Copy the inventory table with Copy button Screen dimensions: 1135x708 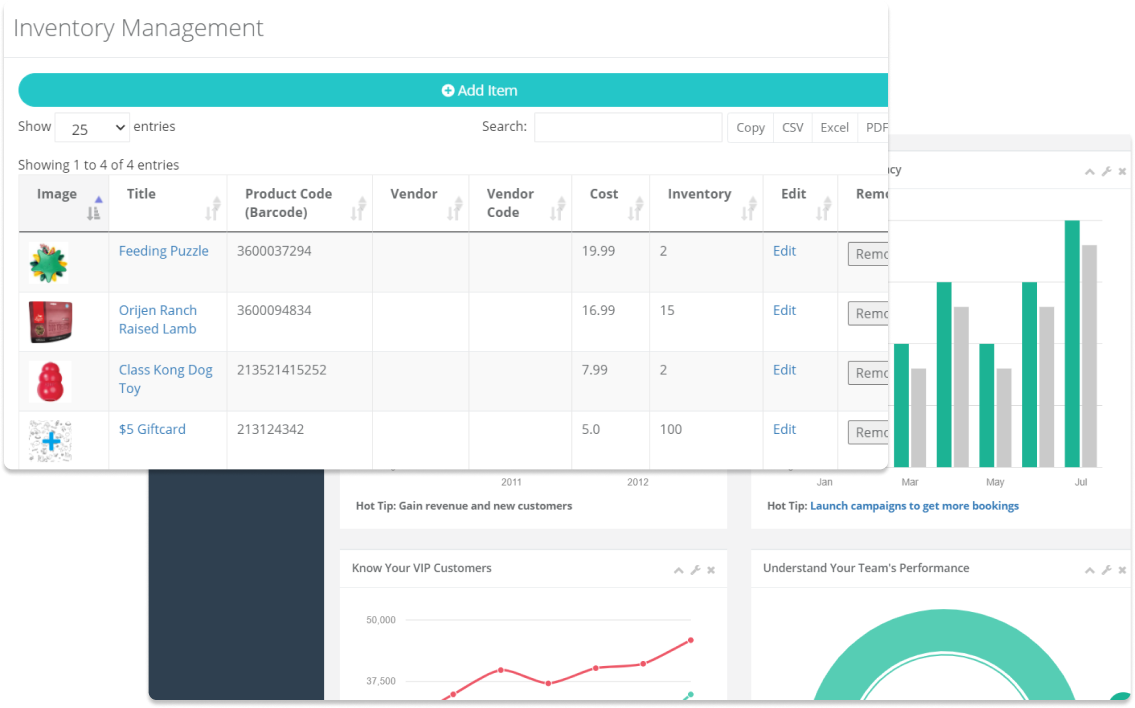click(750, 127)
